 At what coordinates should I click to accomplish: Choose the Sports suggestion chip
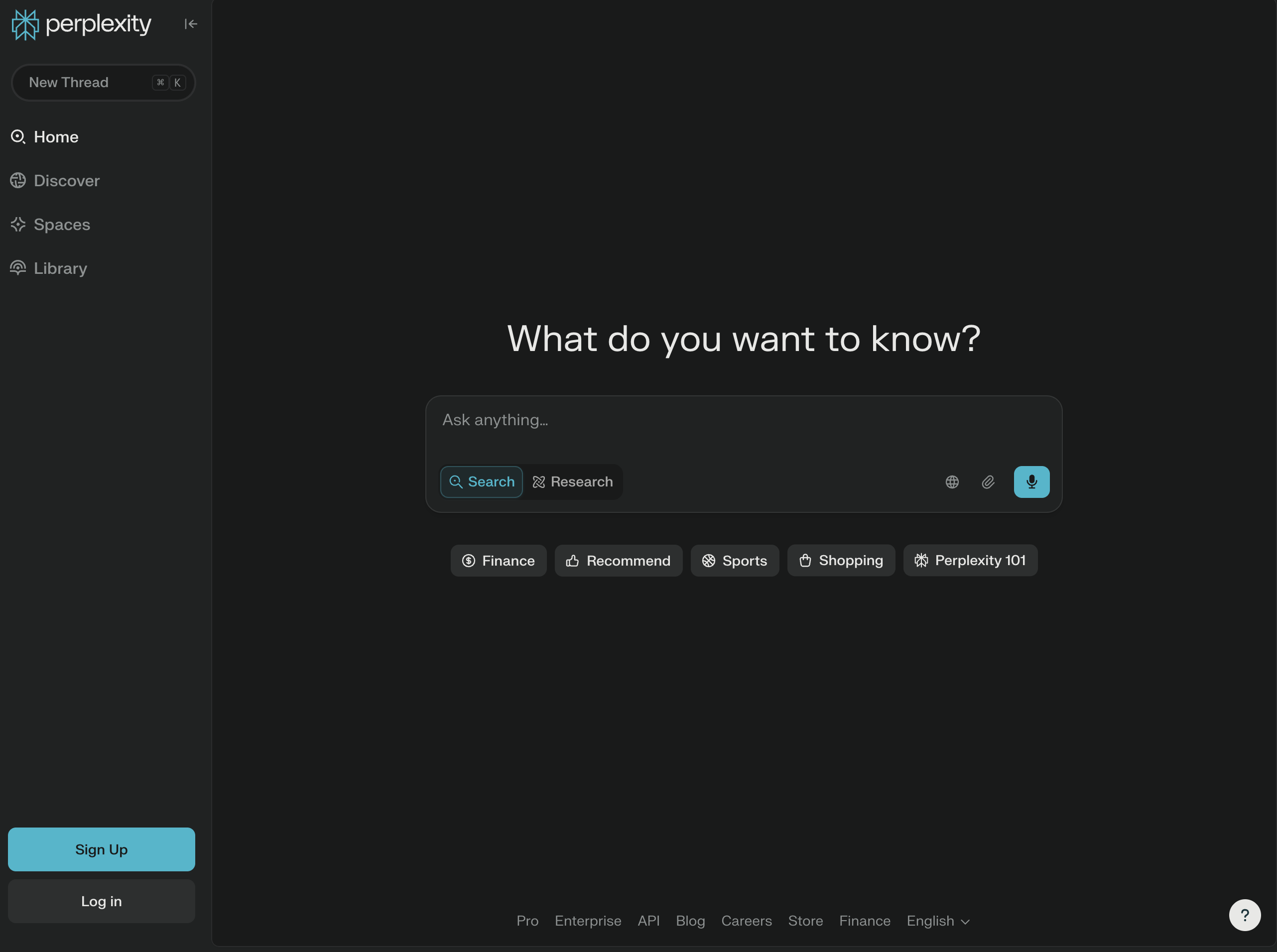coord(735,561)
